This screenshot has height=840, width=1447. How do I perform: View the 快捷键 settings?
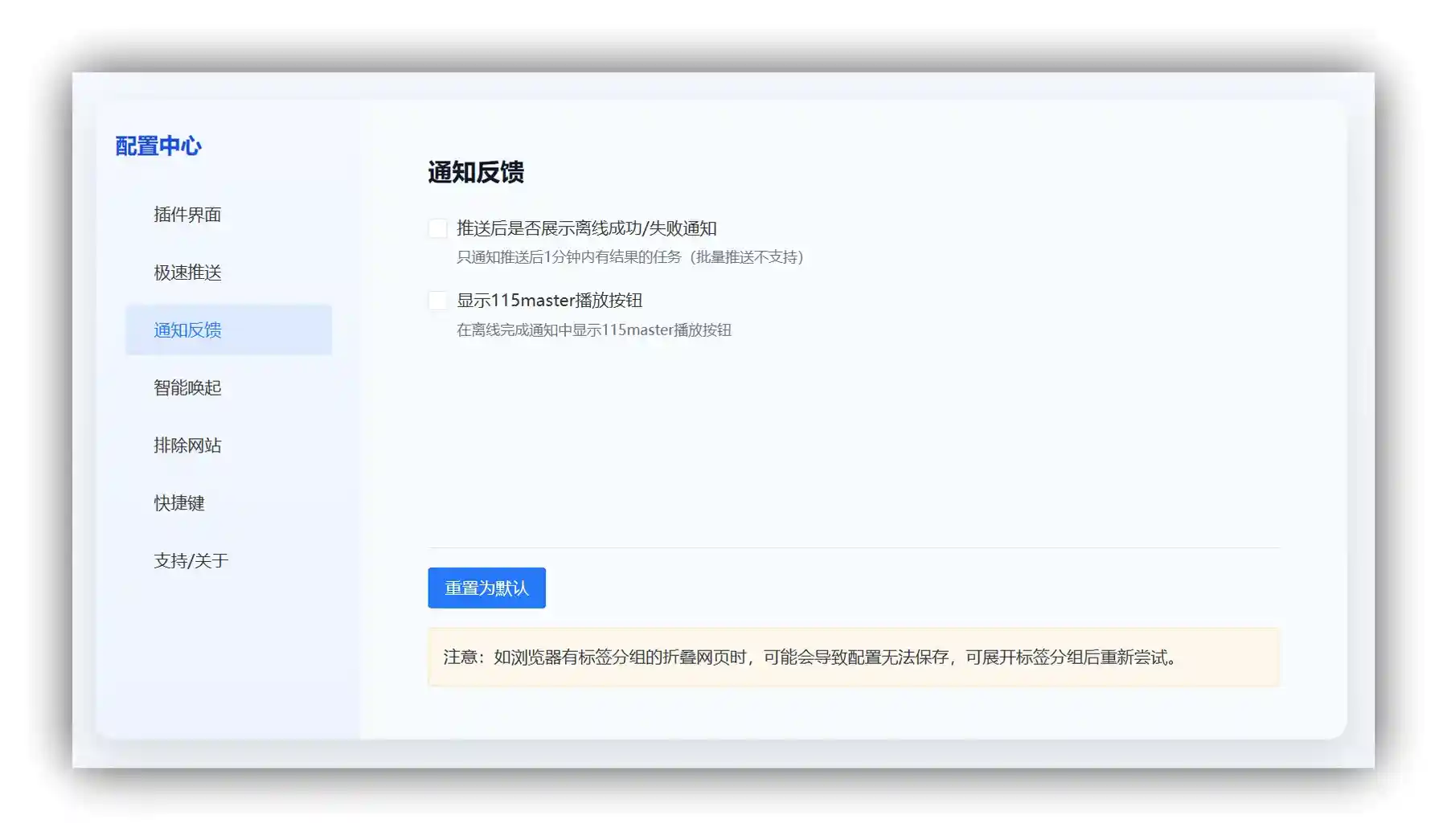point(178,503)
